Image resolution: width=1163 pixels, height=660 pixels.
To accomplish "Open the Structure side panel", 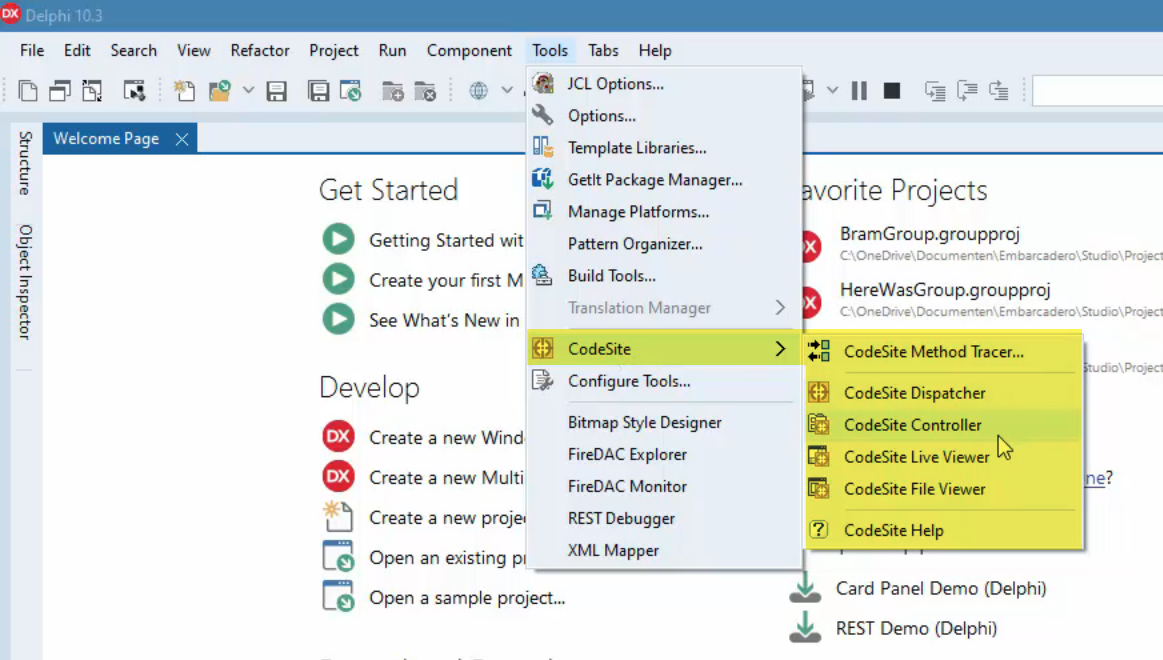I will click(x=24, y=163).
